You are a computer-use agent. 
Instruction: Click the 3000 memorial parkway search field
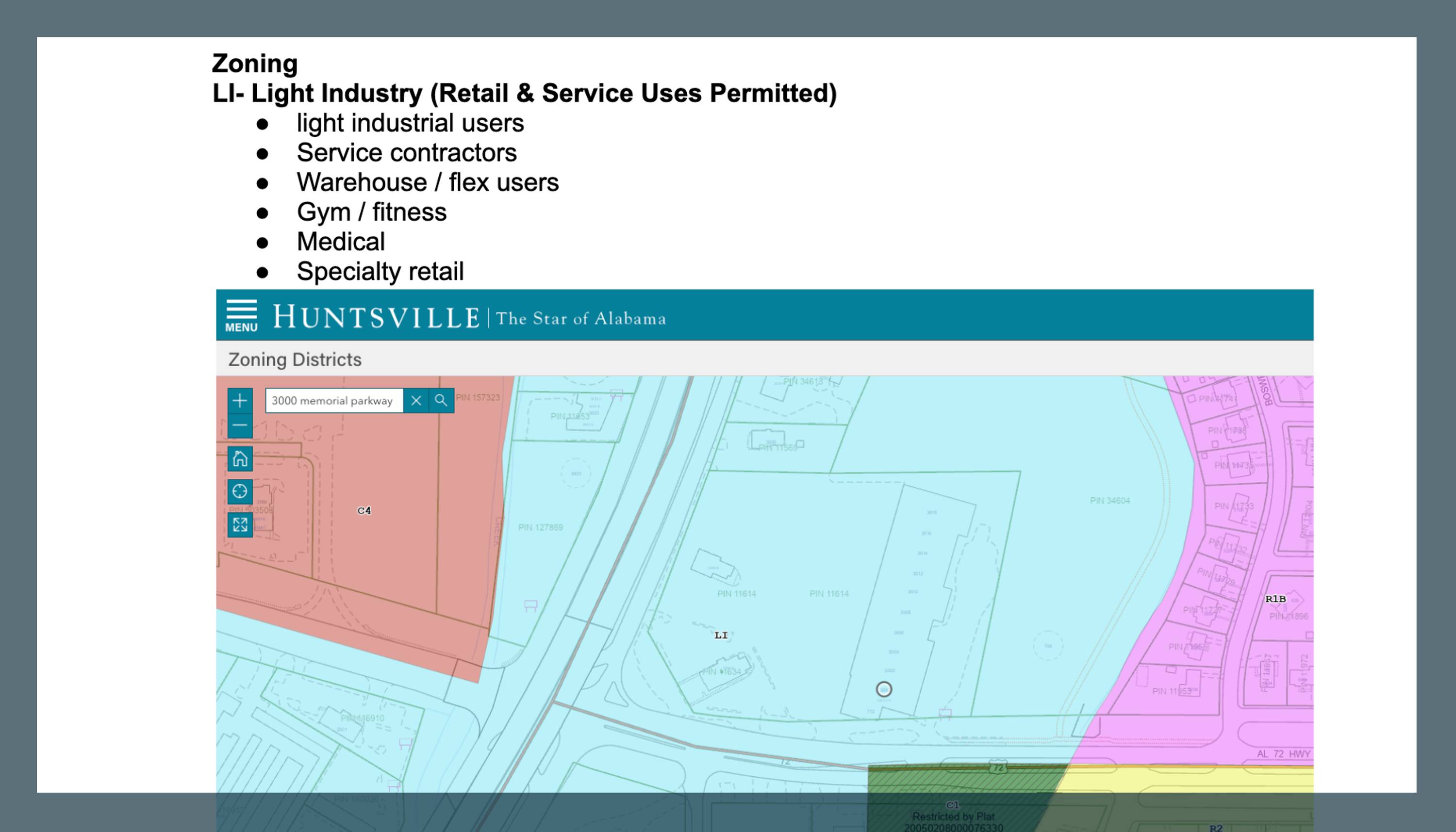(334, 401)
